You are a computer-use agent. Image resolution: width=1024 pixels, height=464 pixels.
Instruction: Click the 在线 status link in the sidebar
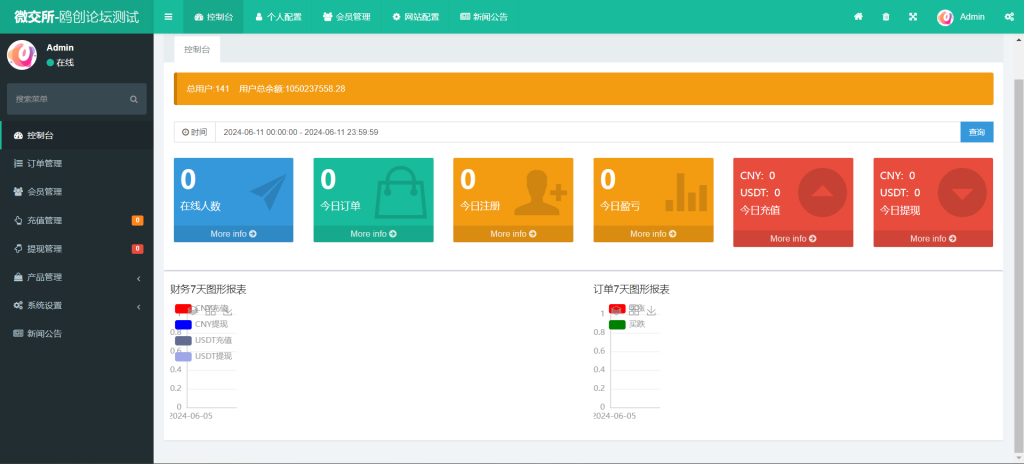(x=60, y=63)
